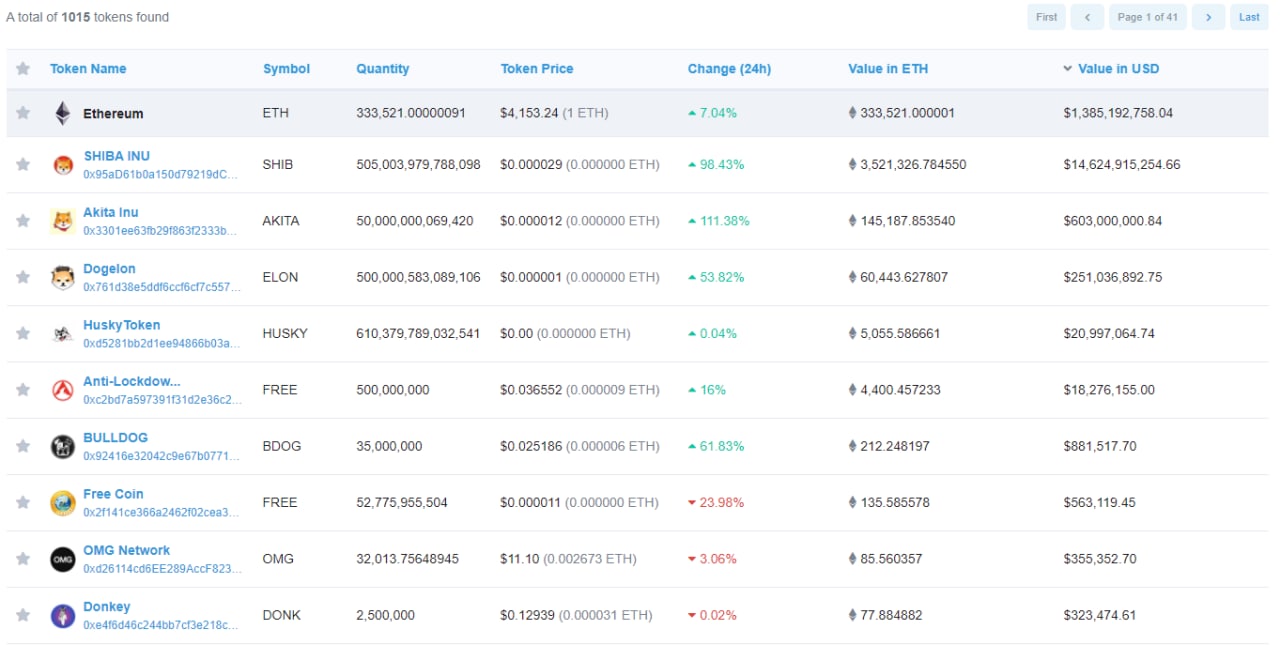The height and width of the screenshot is (645, 1280).
Task: Sort table by Change (24h) header
Action: [x=729, y=69]
